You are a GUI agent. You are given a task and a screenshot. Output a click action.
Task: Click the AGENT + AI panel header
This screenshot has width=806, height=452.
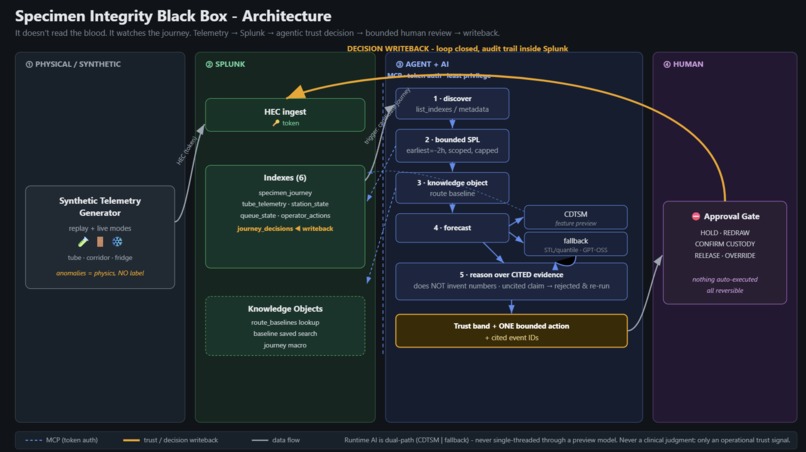tap(422, 64)
